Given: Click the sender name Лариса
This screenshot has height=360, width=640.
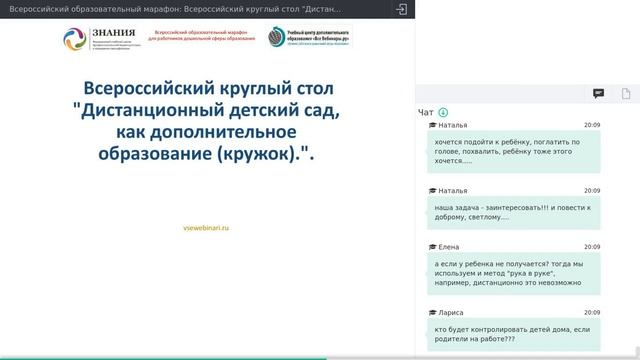Looking at the screenshot, I should point(451,312).
